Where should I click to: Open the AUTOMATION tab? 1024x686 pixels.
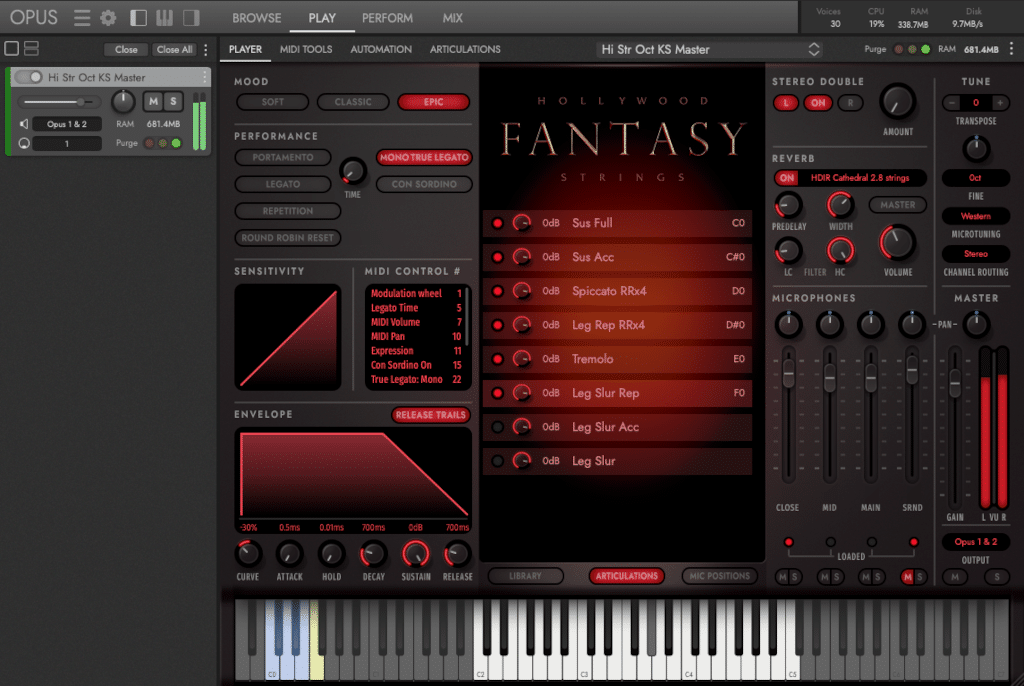381,50
